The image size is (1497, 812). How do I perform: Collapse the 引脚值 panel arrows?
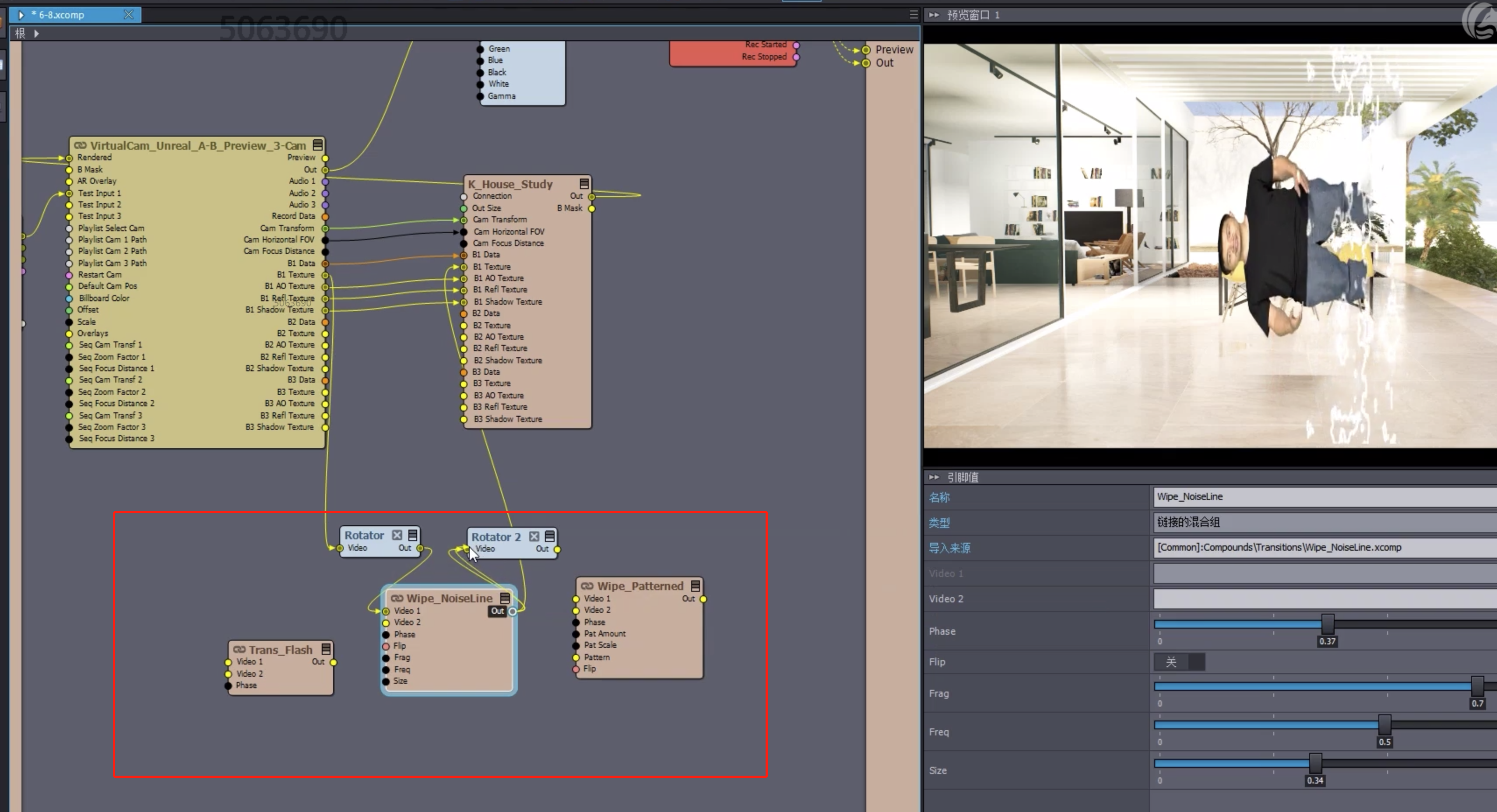point(934,477)
